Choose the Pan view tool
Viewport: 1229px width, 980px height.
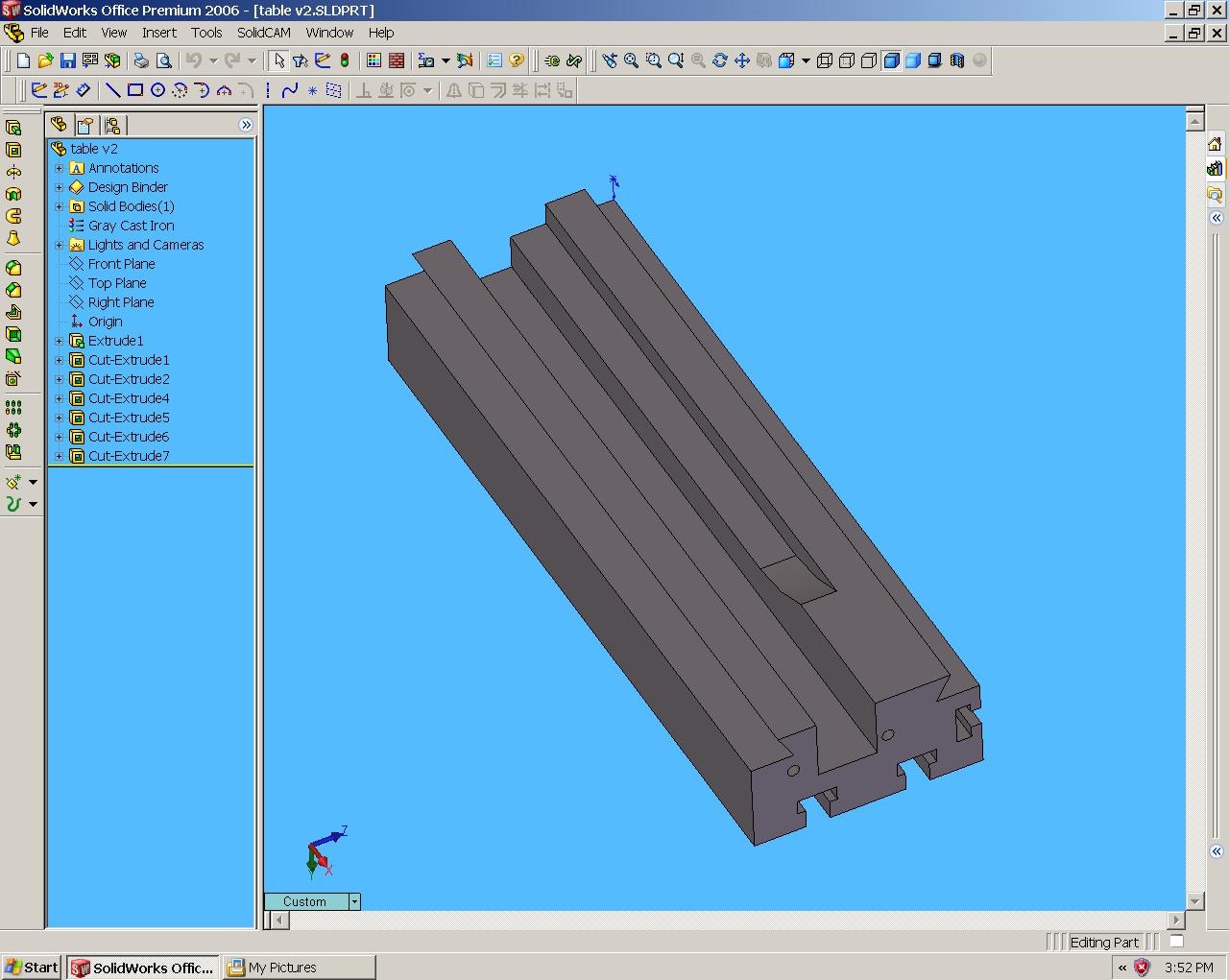(x=742, y=60)
